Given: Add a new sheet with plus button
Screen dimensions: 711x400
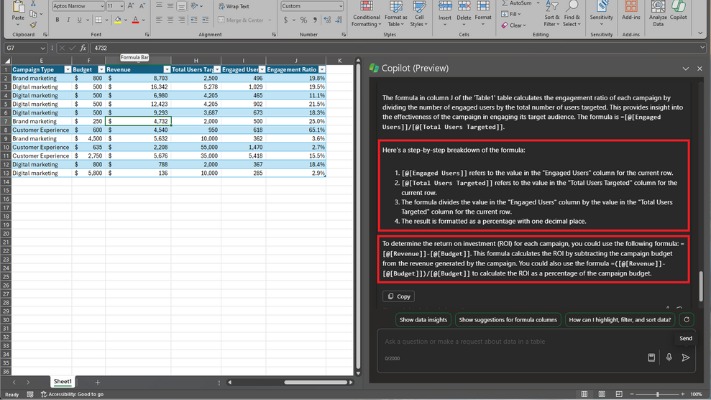Looking at the screenshot, I should (x=97, y=382).
